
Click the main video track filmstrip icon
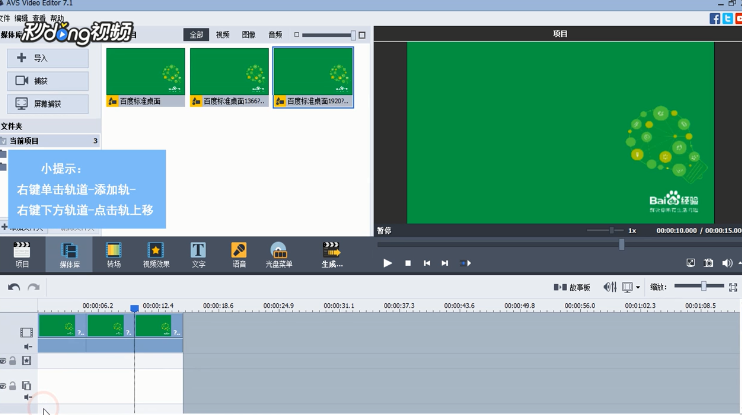click(x=26, y=332)
